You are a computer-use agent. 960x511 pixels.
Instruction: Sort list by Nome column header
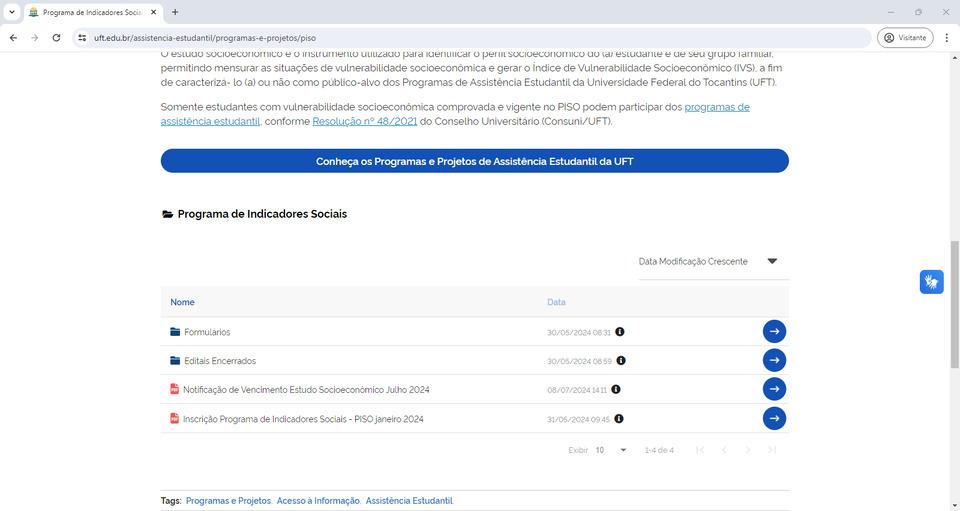tap(182, 302)
